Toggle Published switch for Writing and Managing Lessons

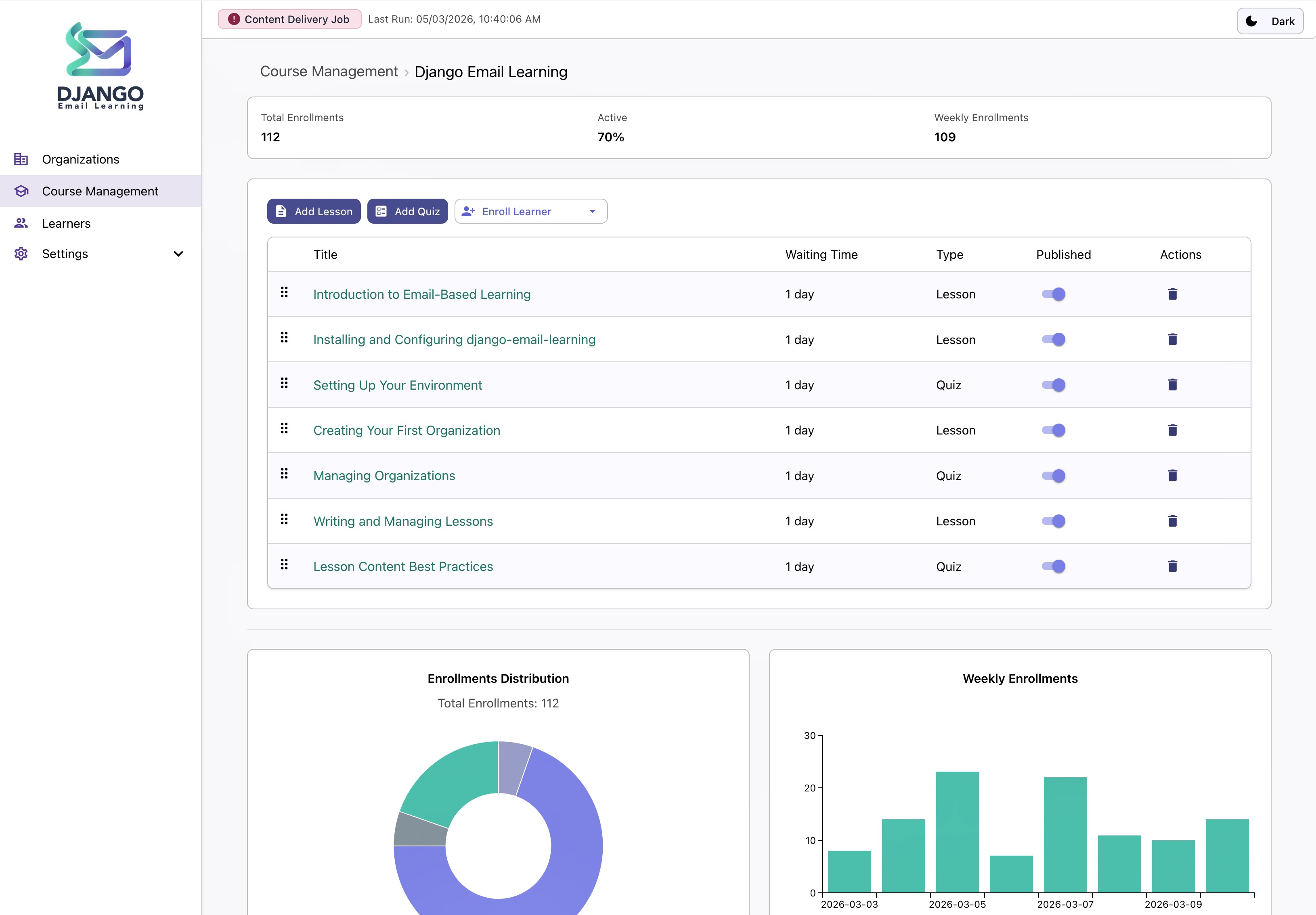pos(1054,520)
